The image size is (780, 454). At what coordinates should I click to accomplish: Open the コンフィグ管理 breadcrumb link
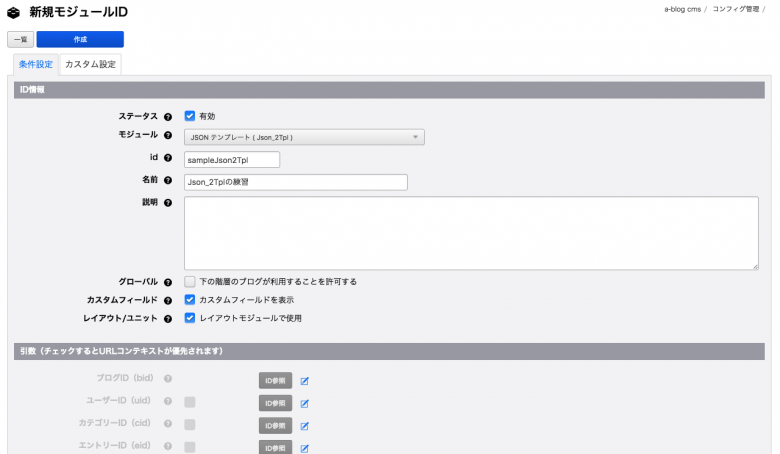click(735, 8)
